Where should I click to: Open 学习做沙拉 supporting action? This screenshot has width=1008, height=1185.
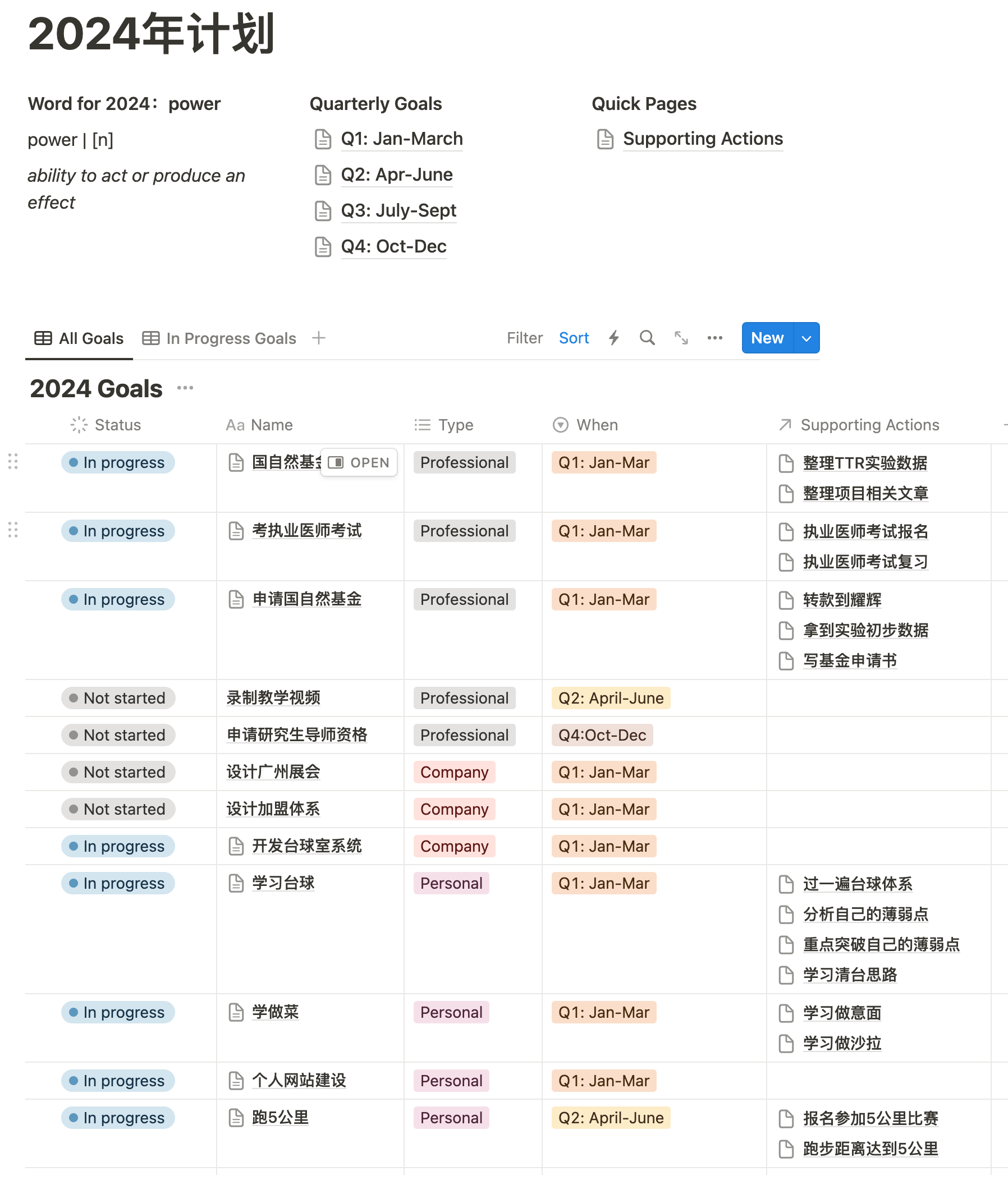coord(842,1044)
